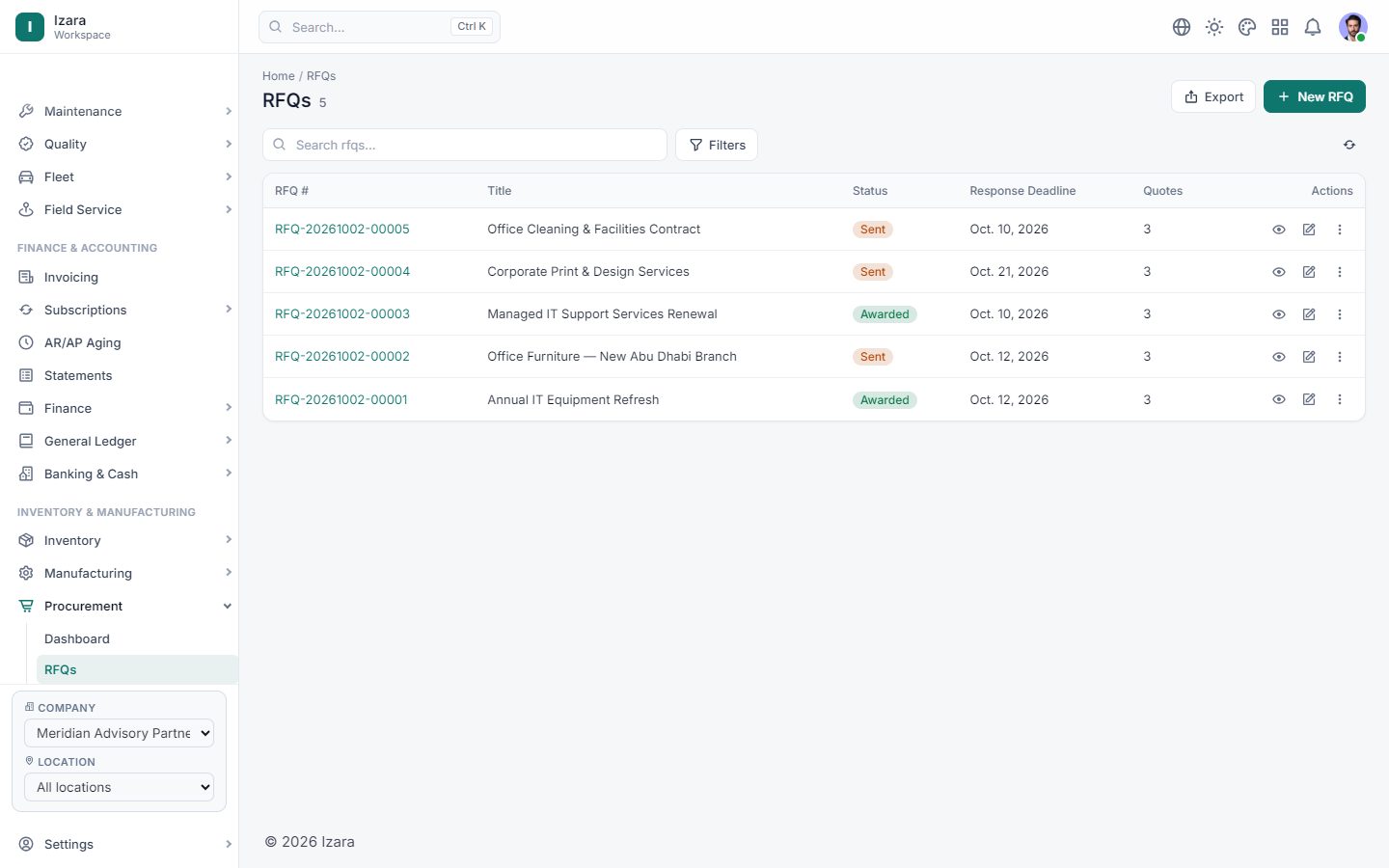Expand the Maintenance sidebar section
This screenshot has width=1389, height=868.
124,111
